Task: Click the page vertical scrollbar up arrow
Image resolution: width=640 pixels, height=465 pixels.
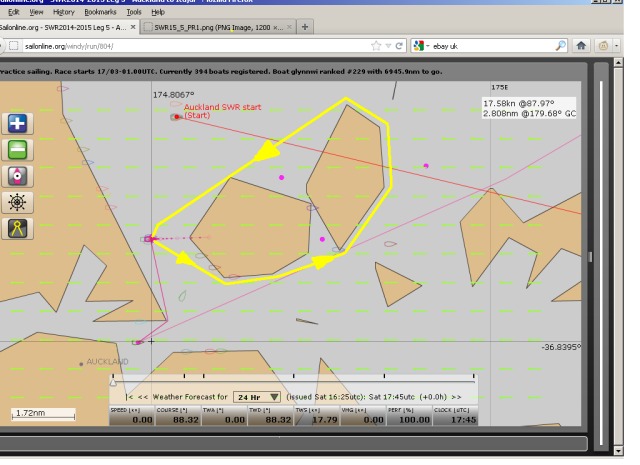Action: (618, 63)
